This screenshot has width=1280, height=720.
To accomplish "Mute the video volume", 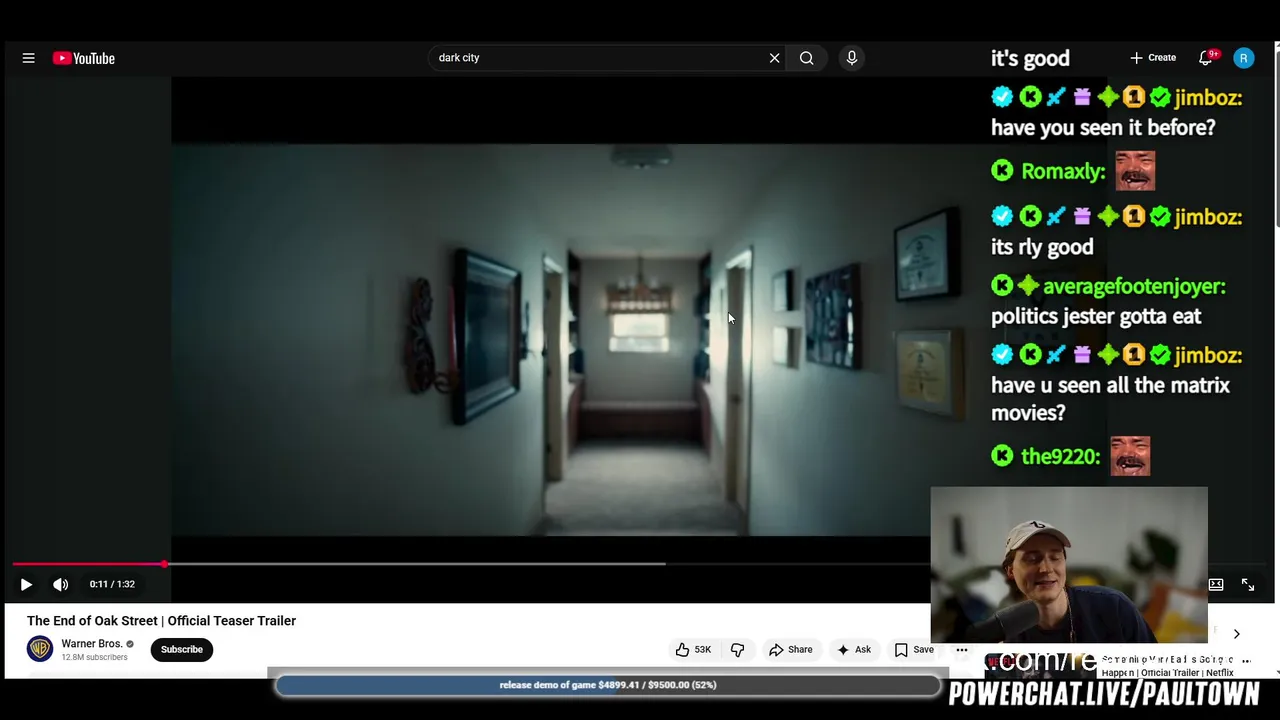I will [60, 584].
